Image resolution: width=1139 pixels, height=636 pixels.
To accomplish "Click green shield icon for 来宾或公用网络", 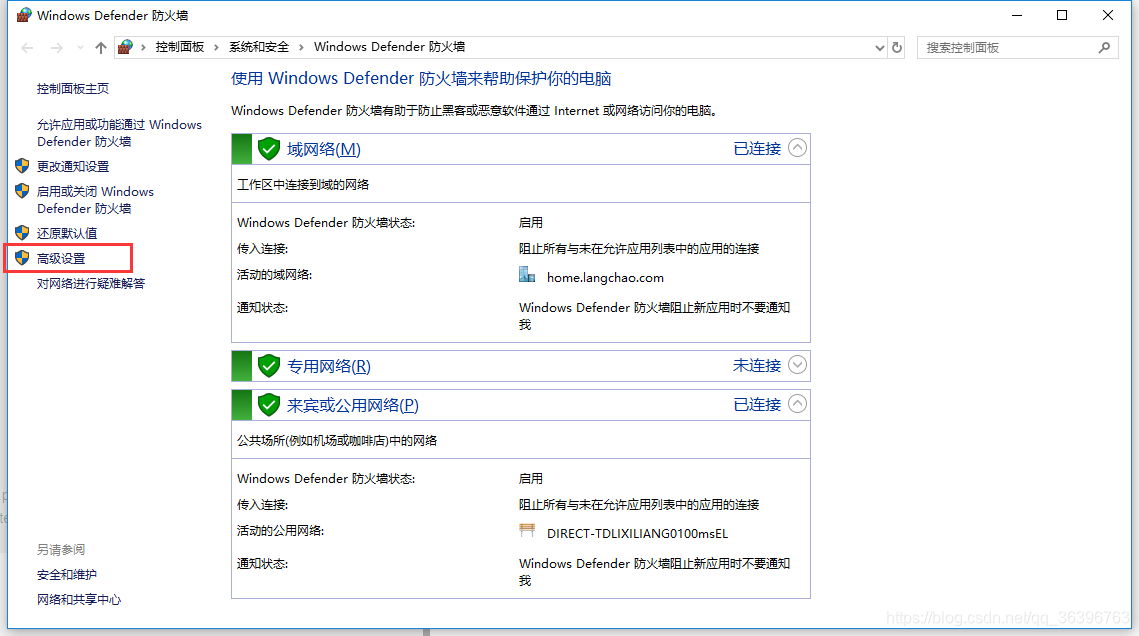I will (269, 404).
